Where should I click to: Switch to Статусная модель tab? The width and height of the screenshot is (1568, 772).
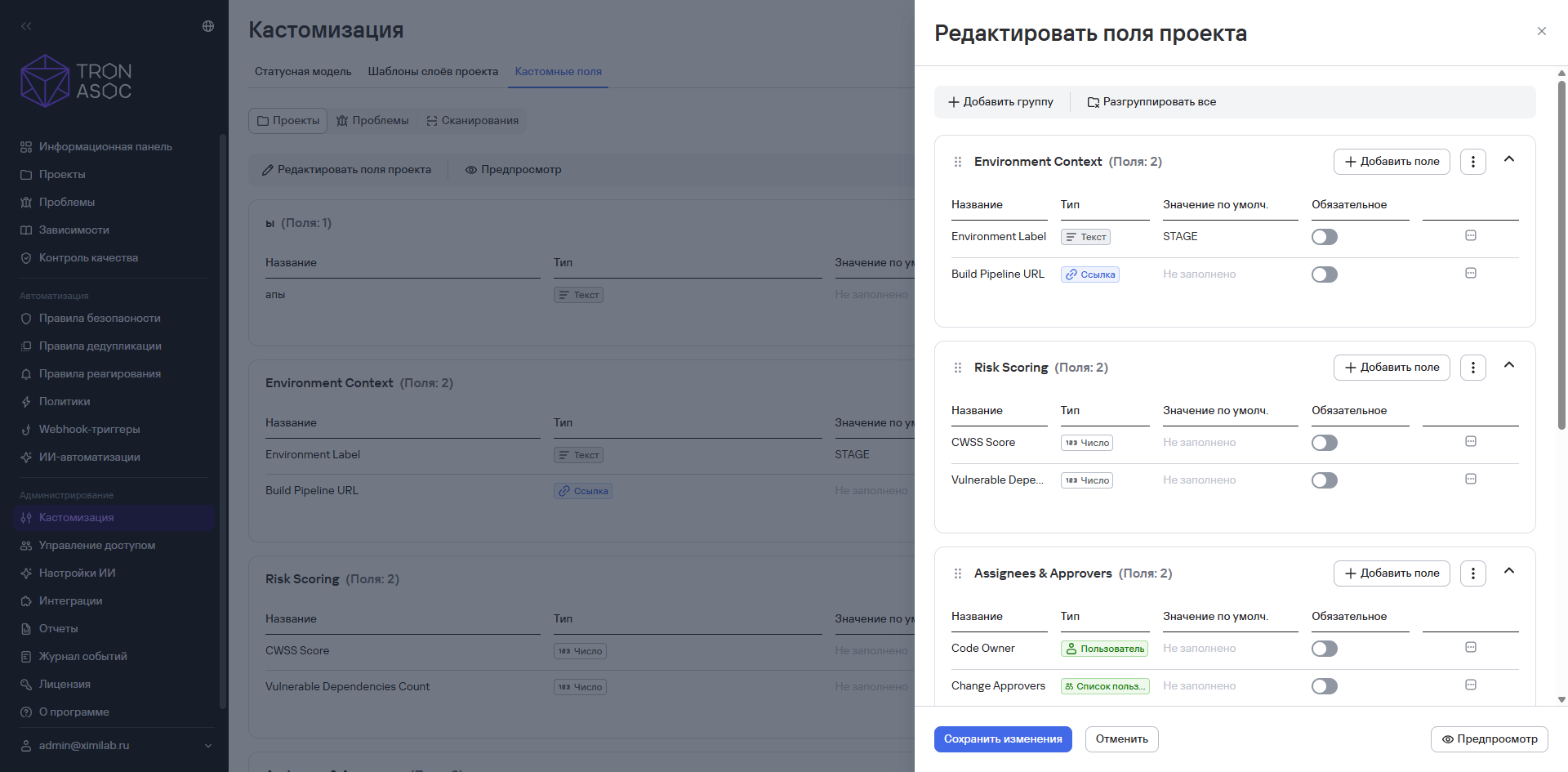coord(303,72)
